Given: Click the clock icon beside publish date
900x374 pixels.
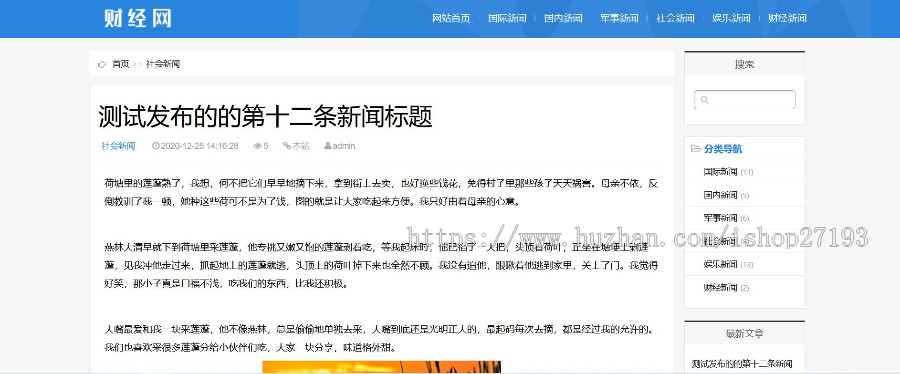Looking at the screenshot, I should (x=155, y=146).
